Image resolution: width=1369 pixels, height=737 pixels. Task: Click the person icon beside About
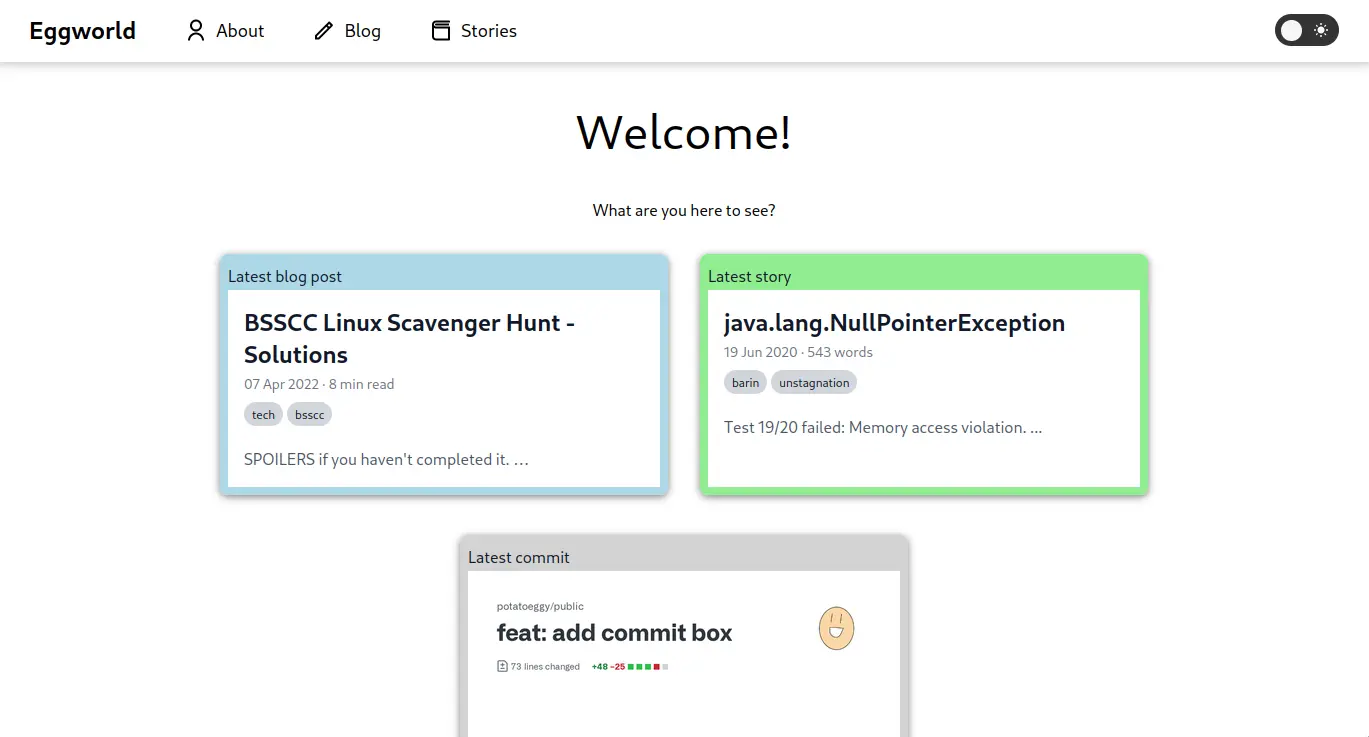[x=196, y=31]
